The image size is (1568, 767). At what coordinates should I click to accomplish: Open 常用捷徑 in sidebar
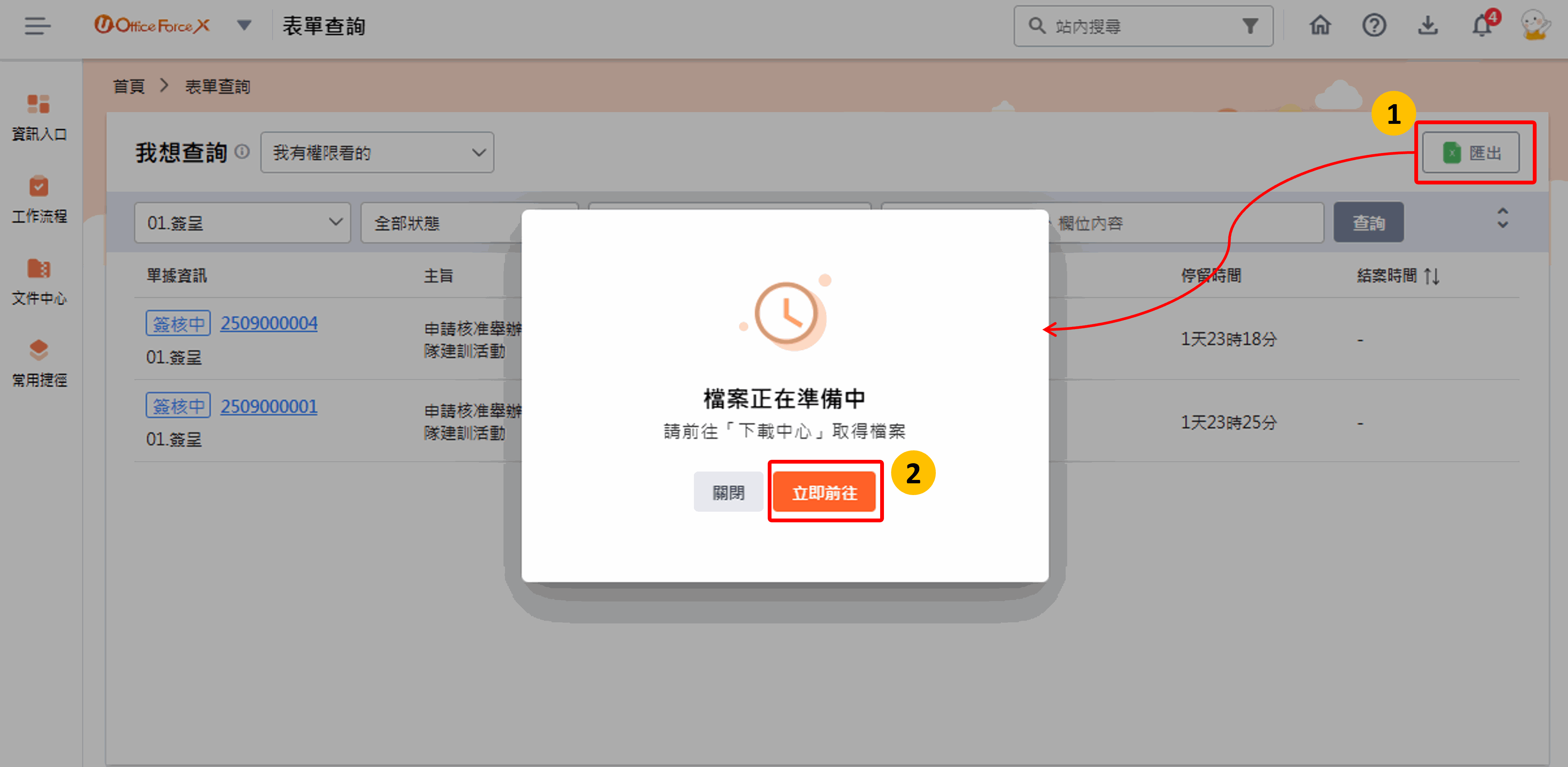(39, 363)
